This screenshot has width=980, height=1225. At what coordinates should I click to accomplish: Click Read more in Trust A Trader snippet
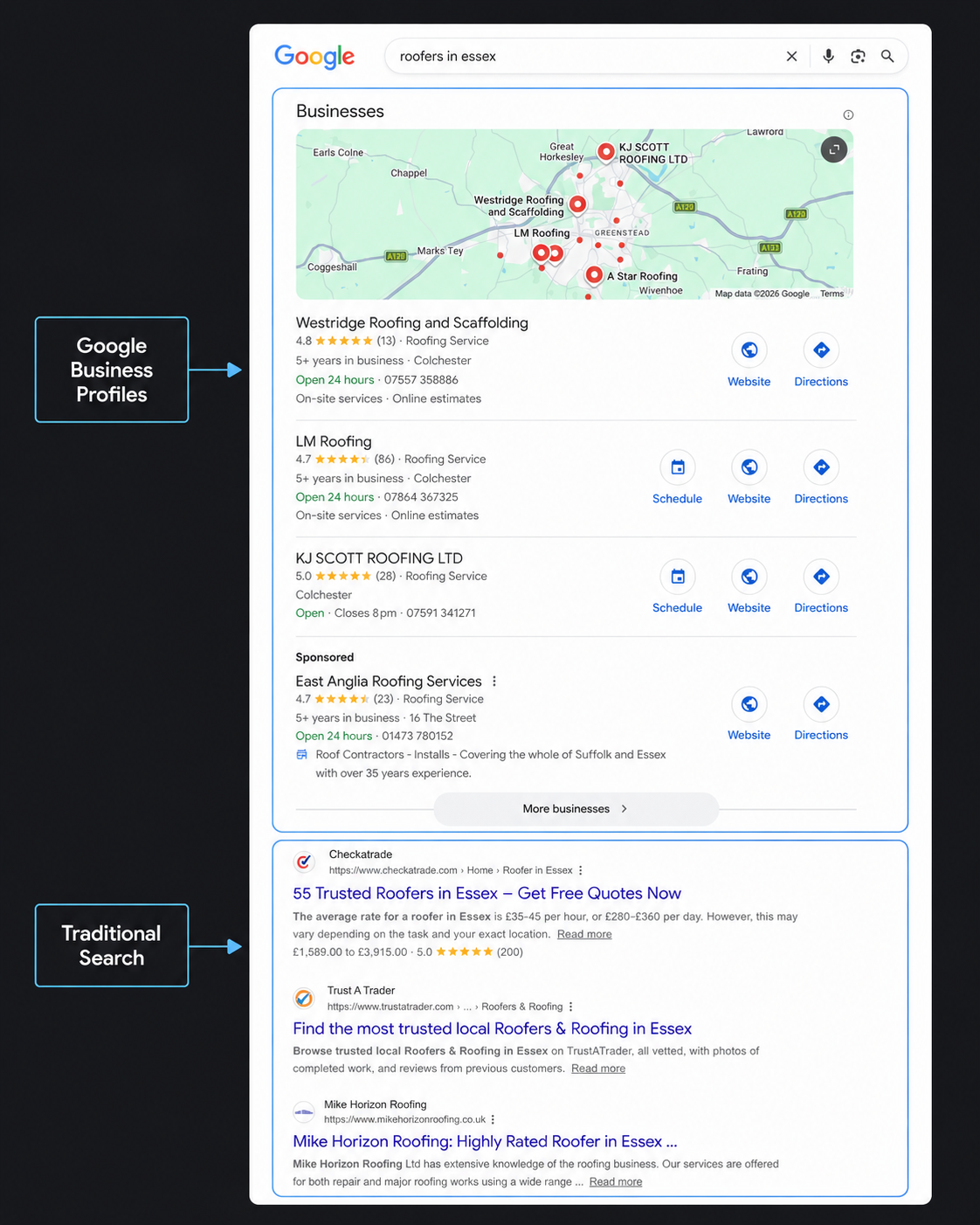click(x=598, y=1069)
